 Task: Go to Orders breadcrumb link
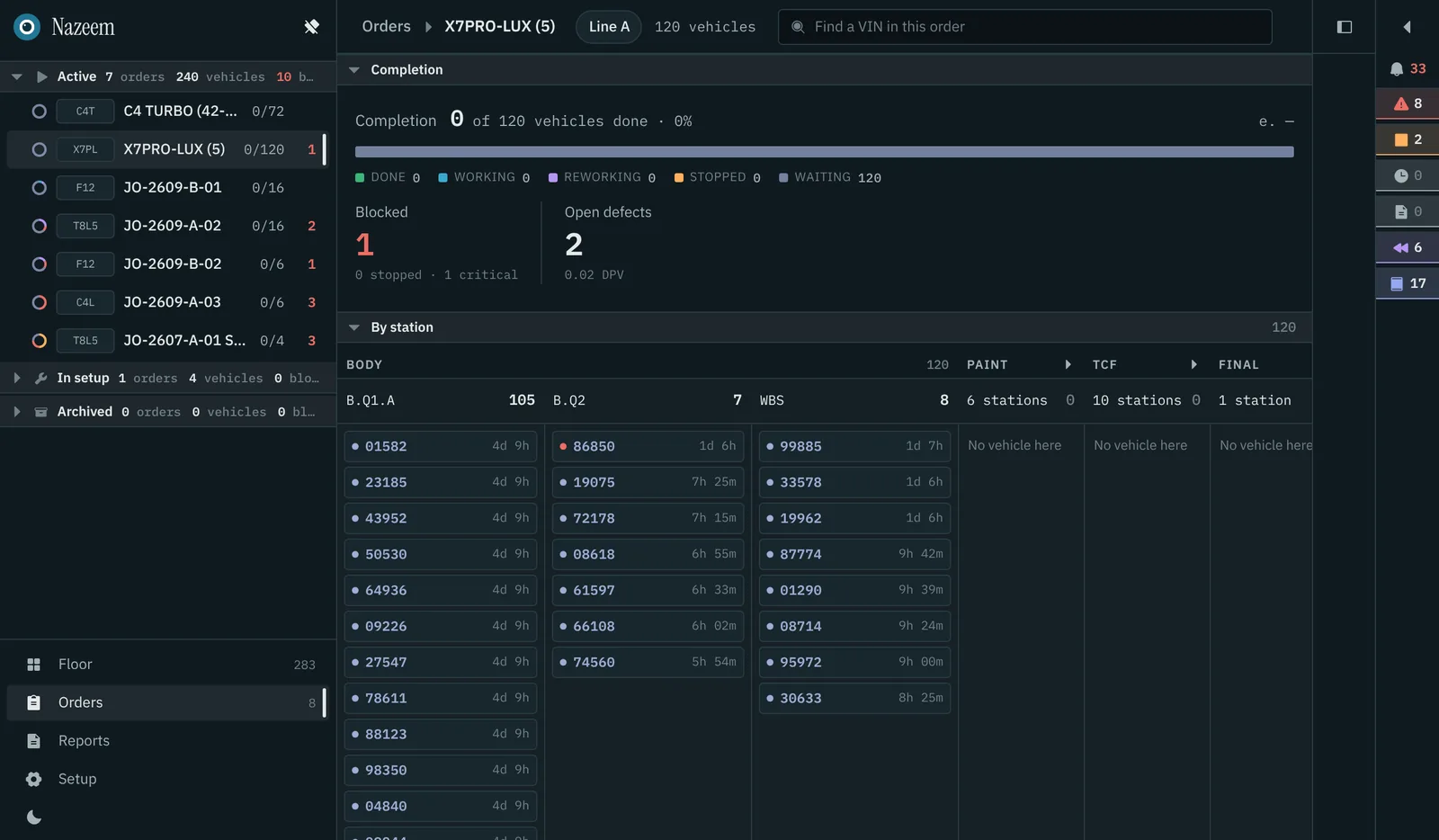[x=386, y=26]
